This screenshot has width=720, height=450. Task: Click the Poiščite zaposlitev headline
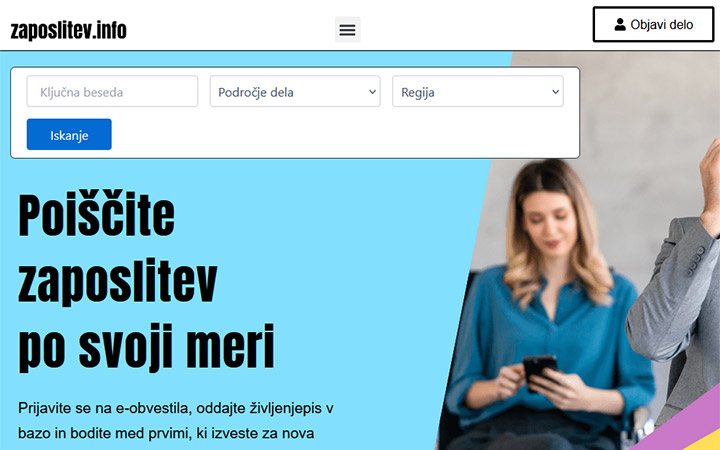pos(96,217)
